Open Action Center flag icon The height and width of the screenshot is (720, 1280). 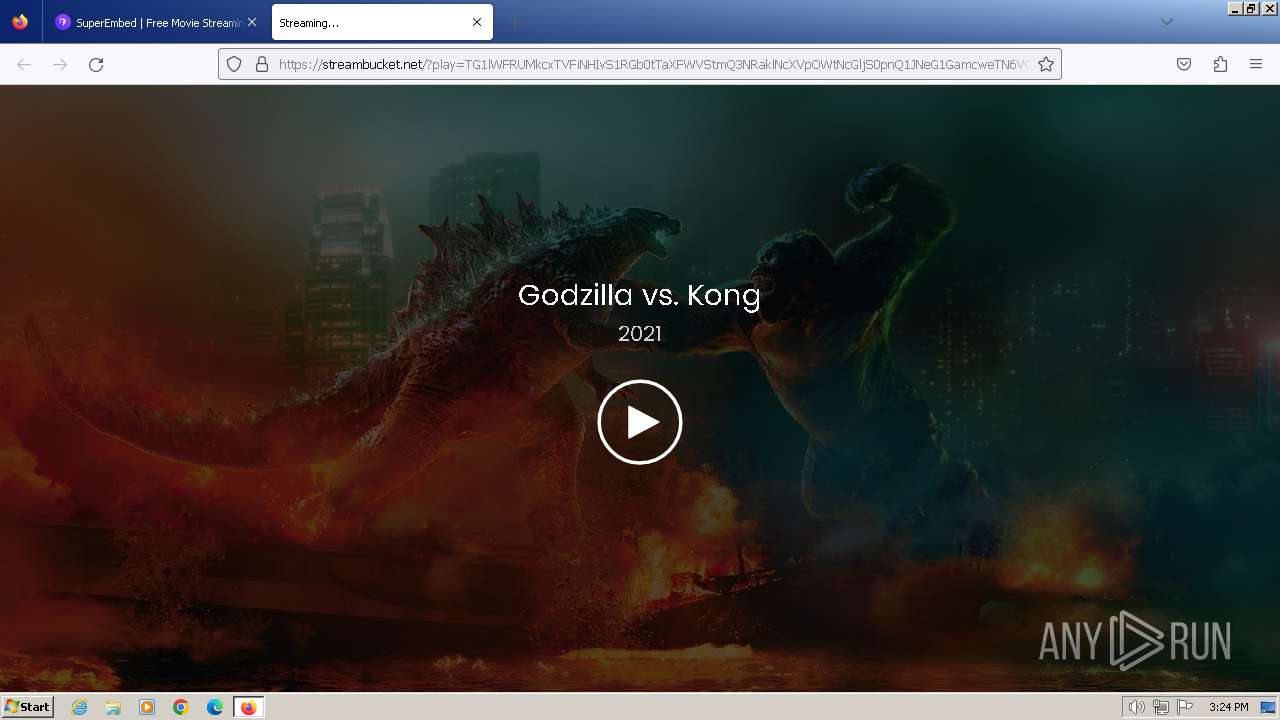[1185, 707]
